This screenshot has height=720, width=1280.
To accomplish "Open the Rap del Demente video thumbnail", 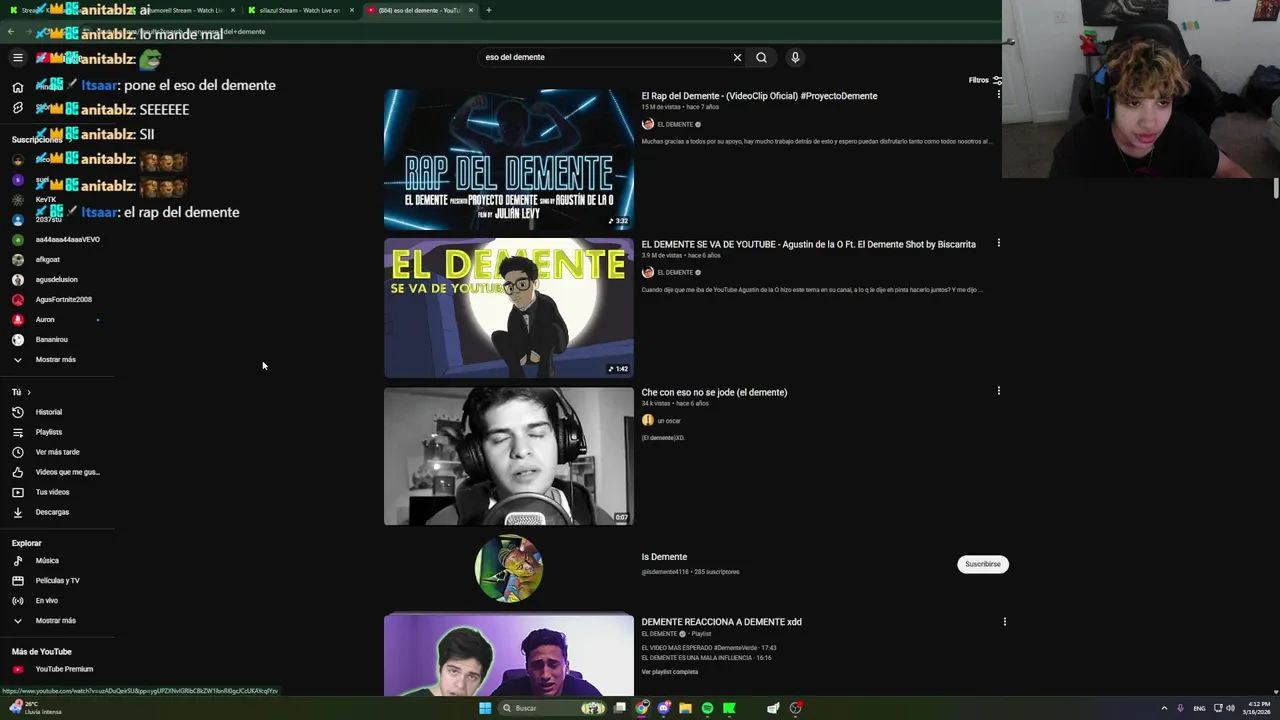I will [x=508, y=159].
